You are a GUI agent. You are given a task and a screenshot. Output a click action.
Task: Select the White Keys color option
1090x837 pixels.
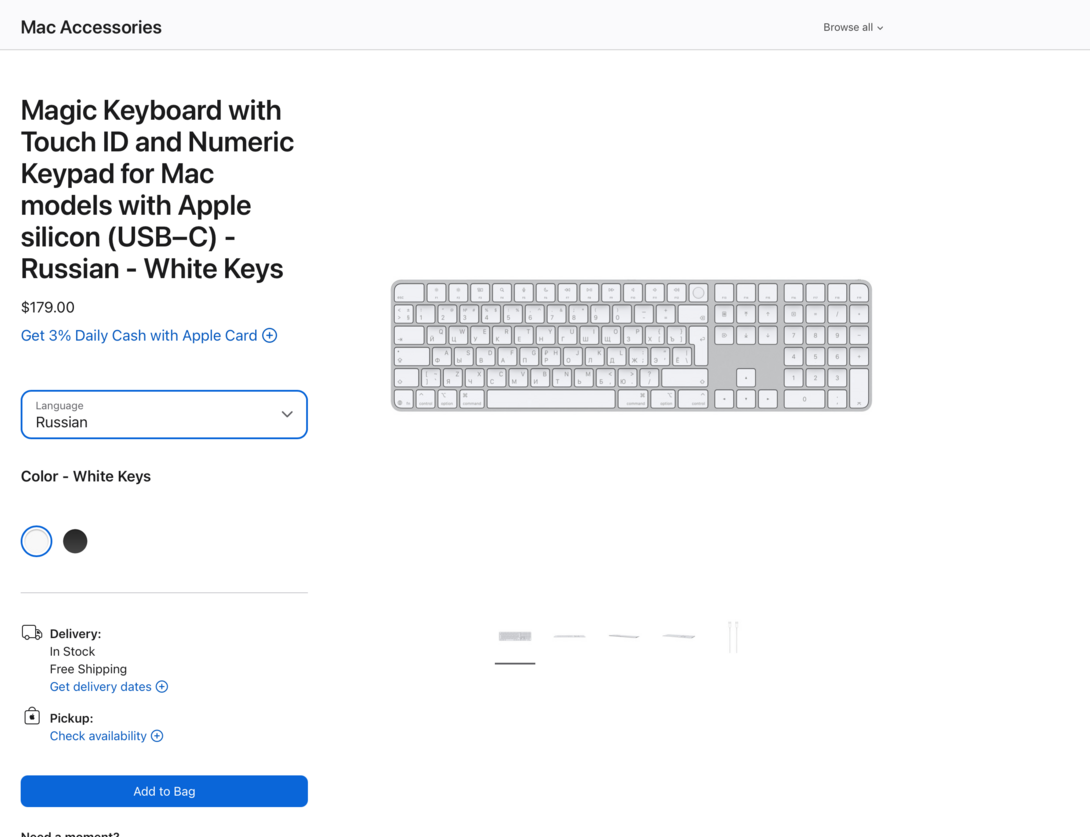coord(37,541)
